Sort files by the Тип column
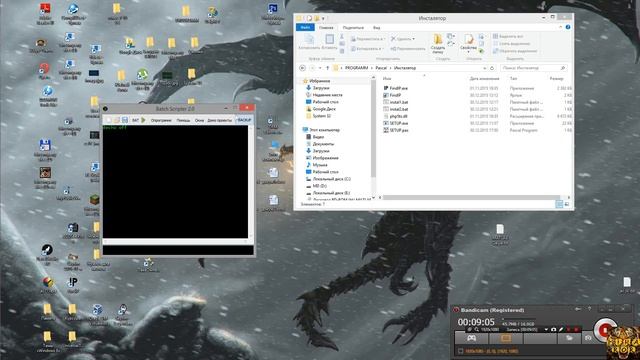Screen dimensions: 640x360 pos(513,78)
